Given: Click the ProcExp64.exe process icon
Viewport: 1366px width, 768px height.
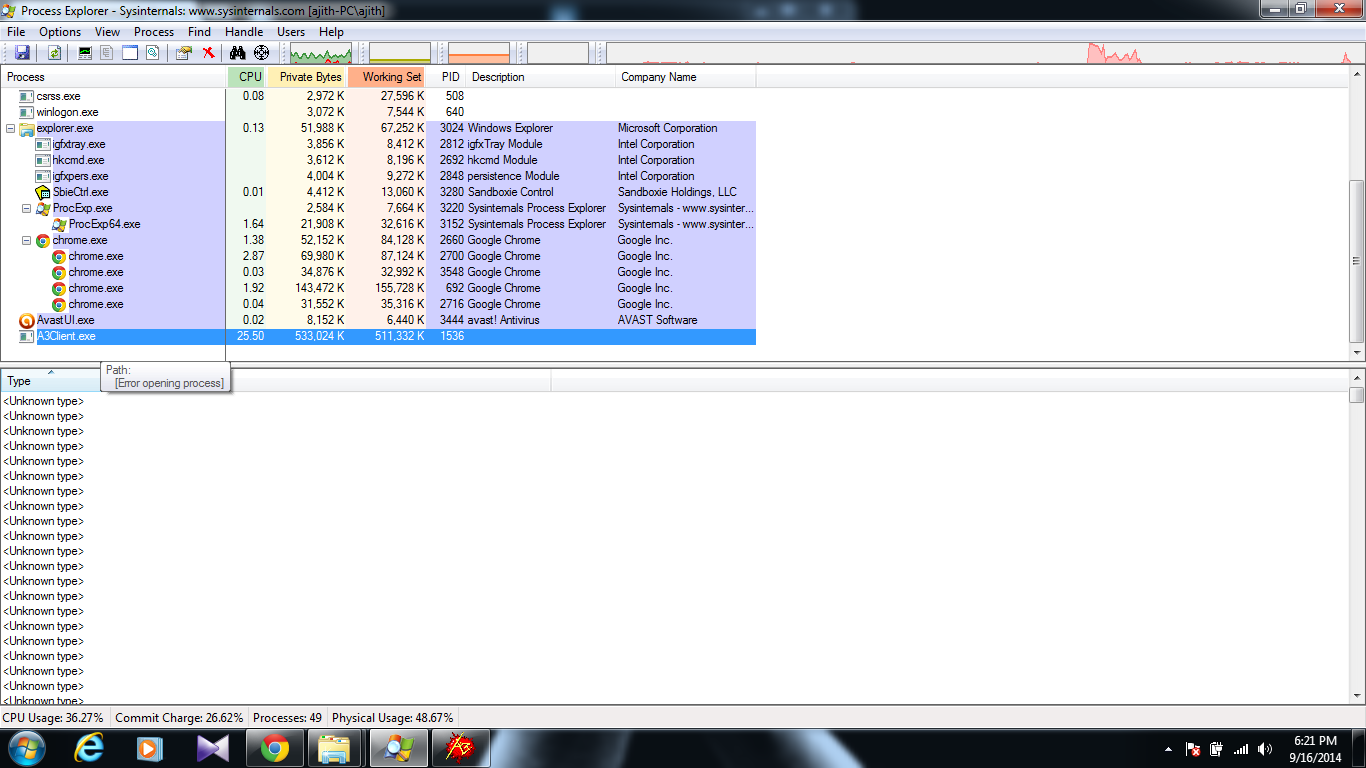Looking at the screenshot, I should pyautogui.click(x=59, y=224).
